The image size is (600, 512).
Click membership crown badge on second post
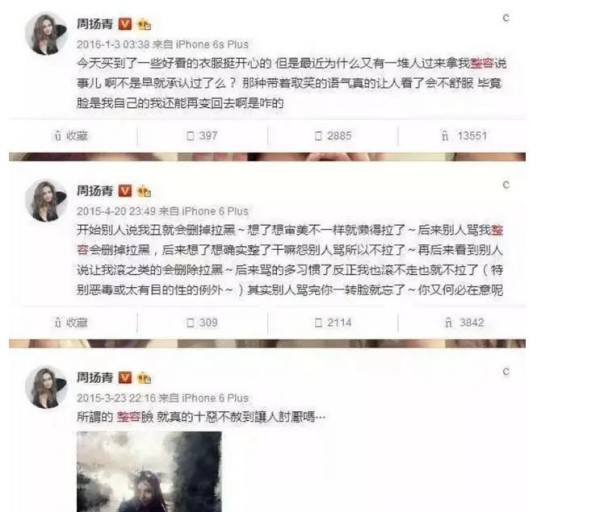point(144,191)
